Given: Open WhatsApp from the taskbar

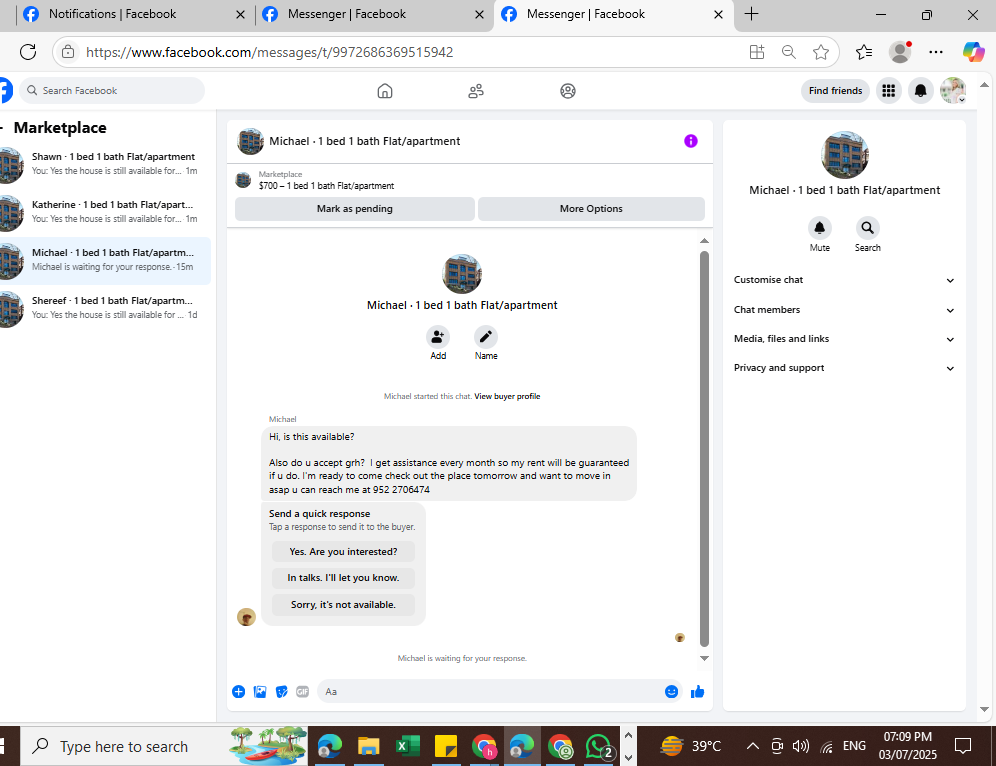Looking at the screenshot, I should [x=599, y=746].
